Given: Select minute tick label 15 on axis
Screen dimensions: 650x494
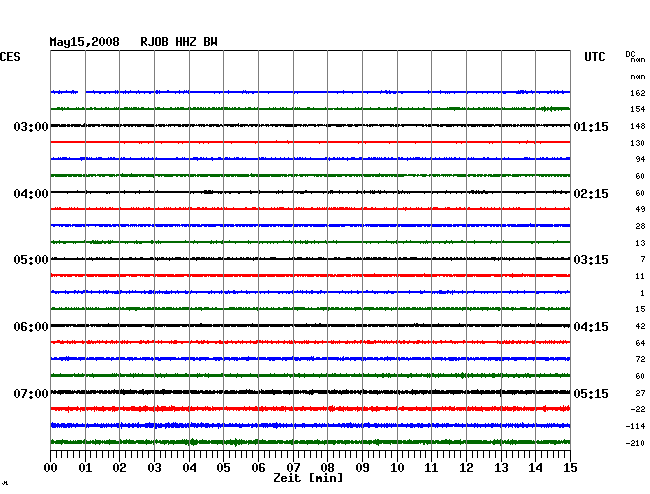Looking at the screenshot, I should (x=570, y=467).
